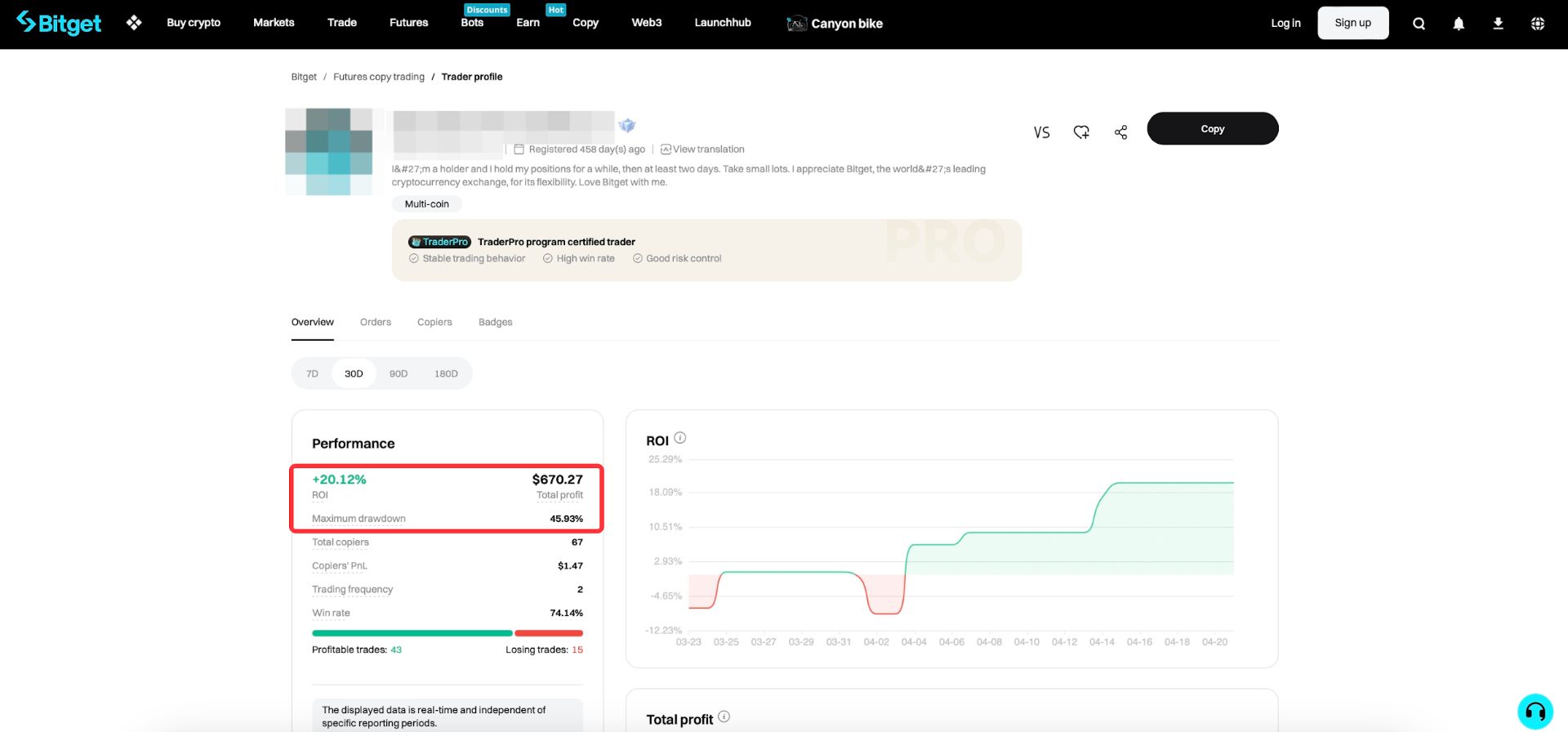The image size is (1568, 732).
Task: Click the Maximum drawdown label
Action: 359,519
